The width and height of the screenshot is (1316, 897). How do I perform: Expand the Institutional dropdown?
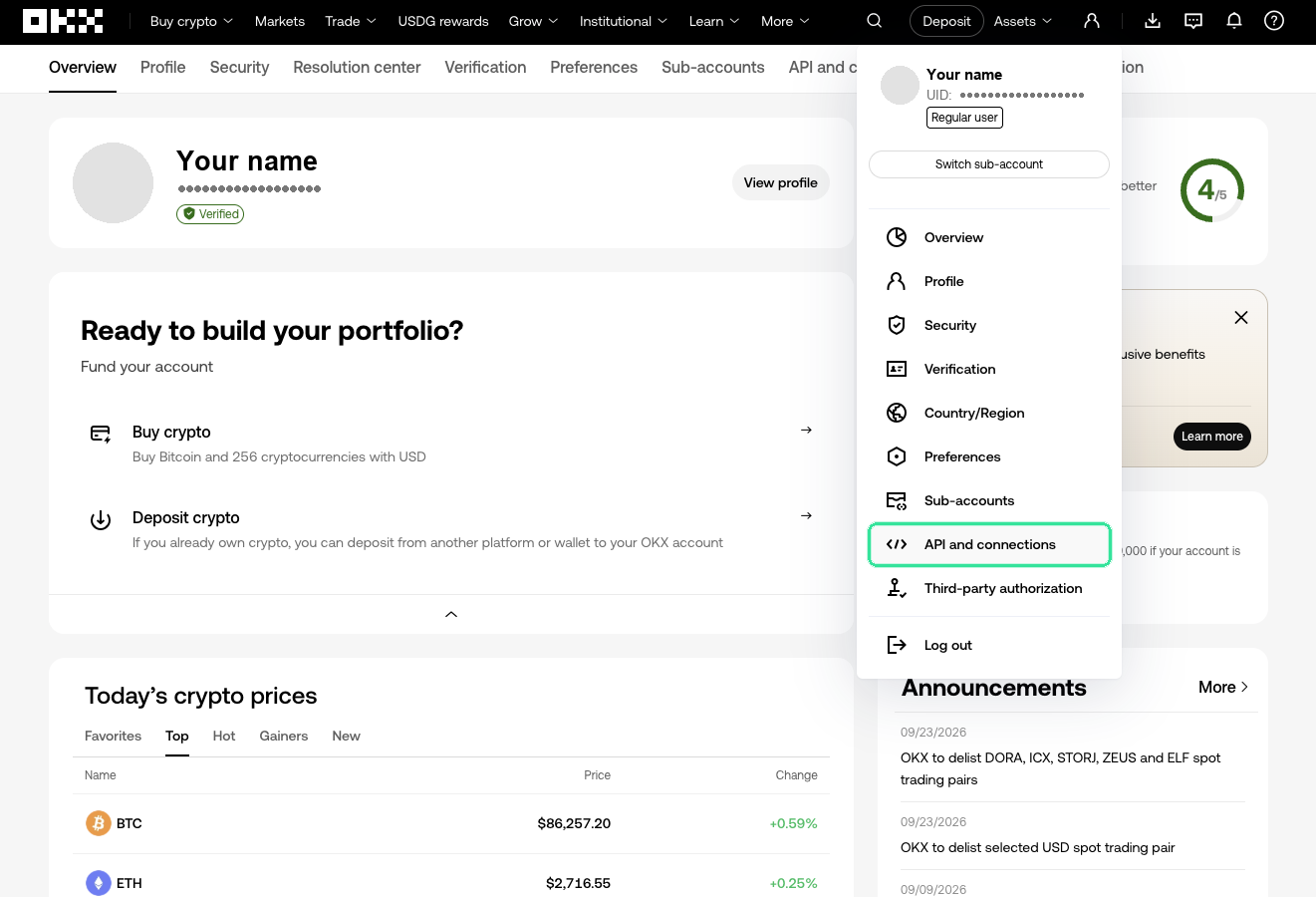click(624, 21)
